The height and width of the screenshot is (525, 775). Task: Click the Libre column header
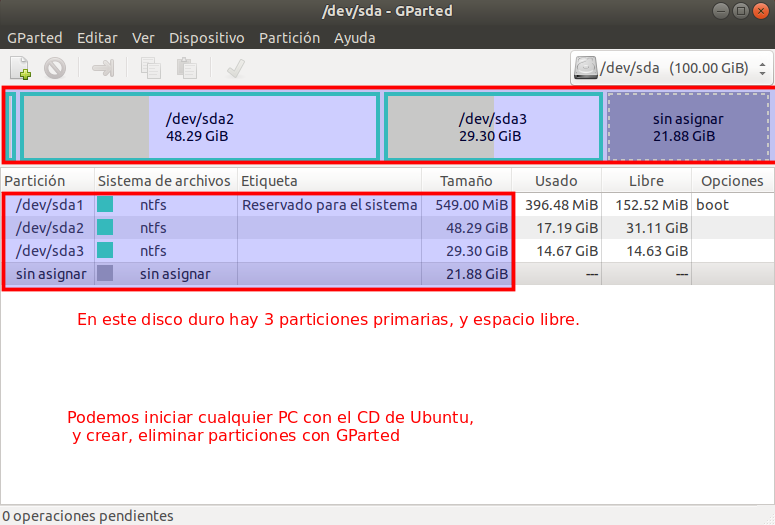click(x=646, y=181)
